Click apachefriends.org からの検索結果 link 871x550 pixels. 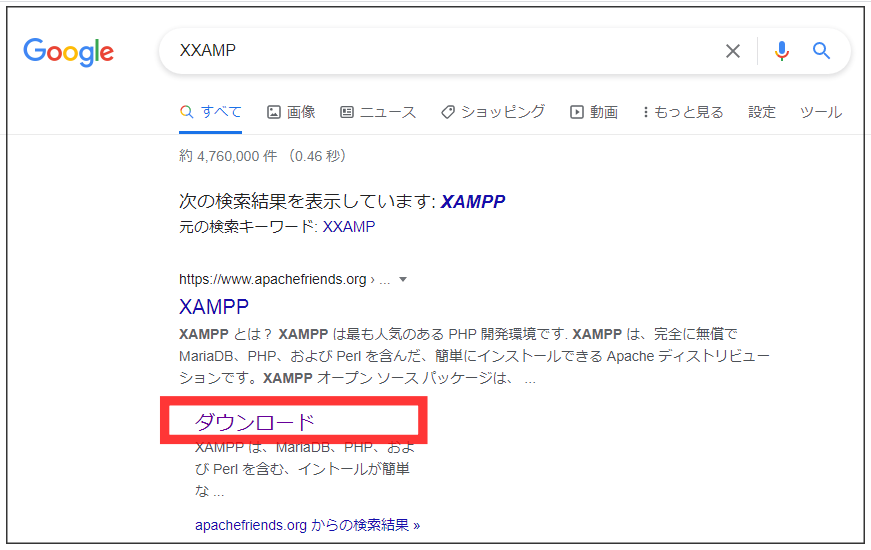click(x=307, y=525)
